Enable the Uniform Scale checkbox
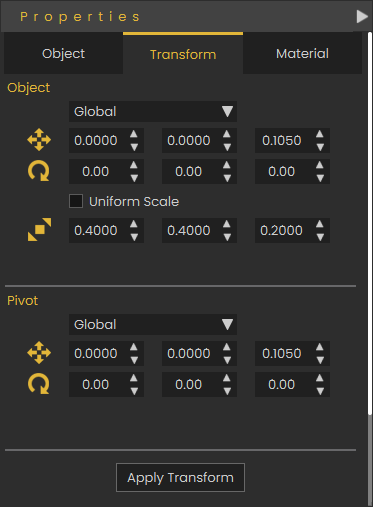The width and height of the screenshot is (373, 507). 76,201
